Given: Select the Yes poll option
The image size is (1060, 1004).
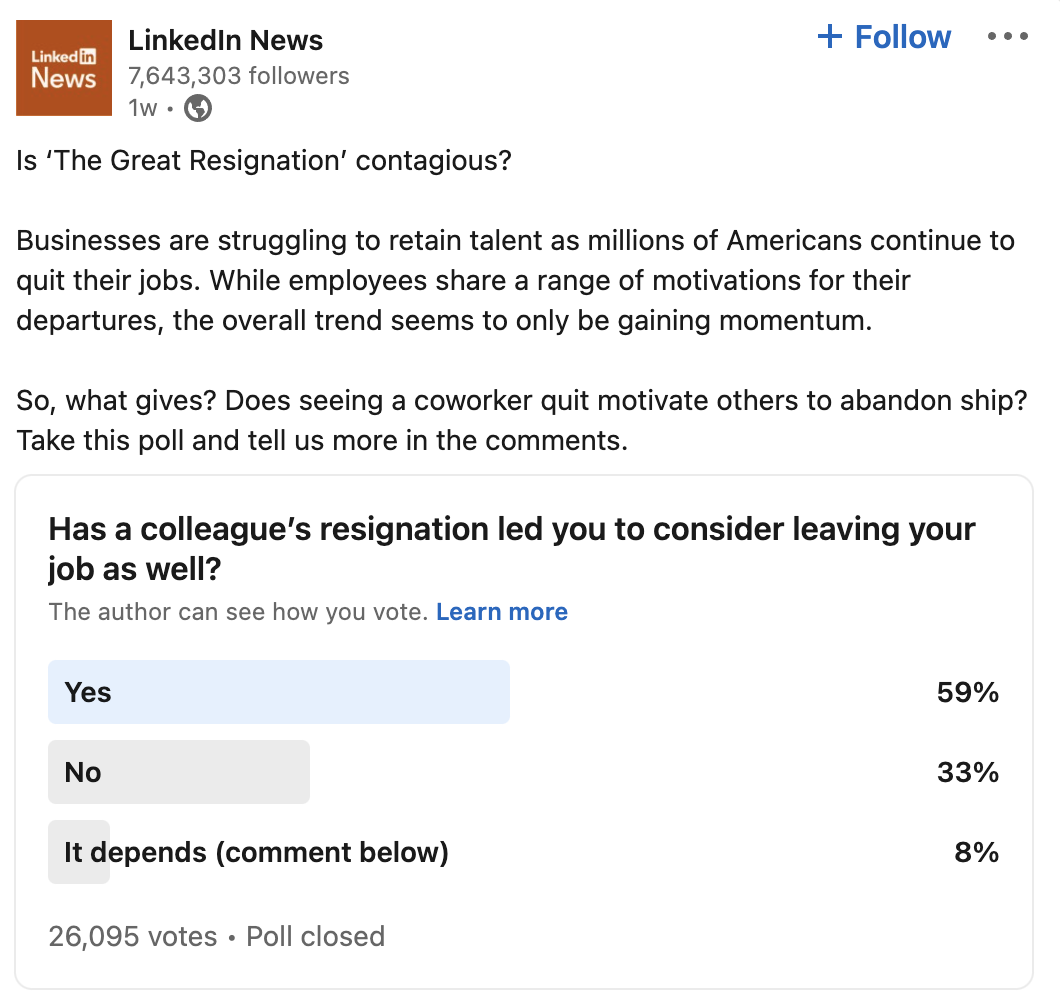Looking at the screenshot, I should (279, 692).
